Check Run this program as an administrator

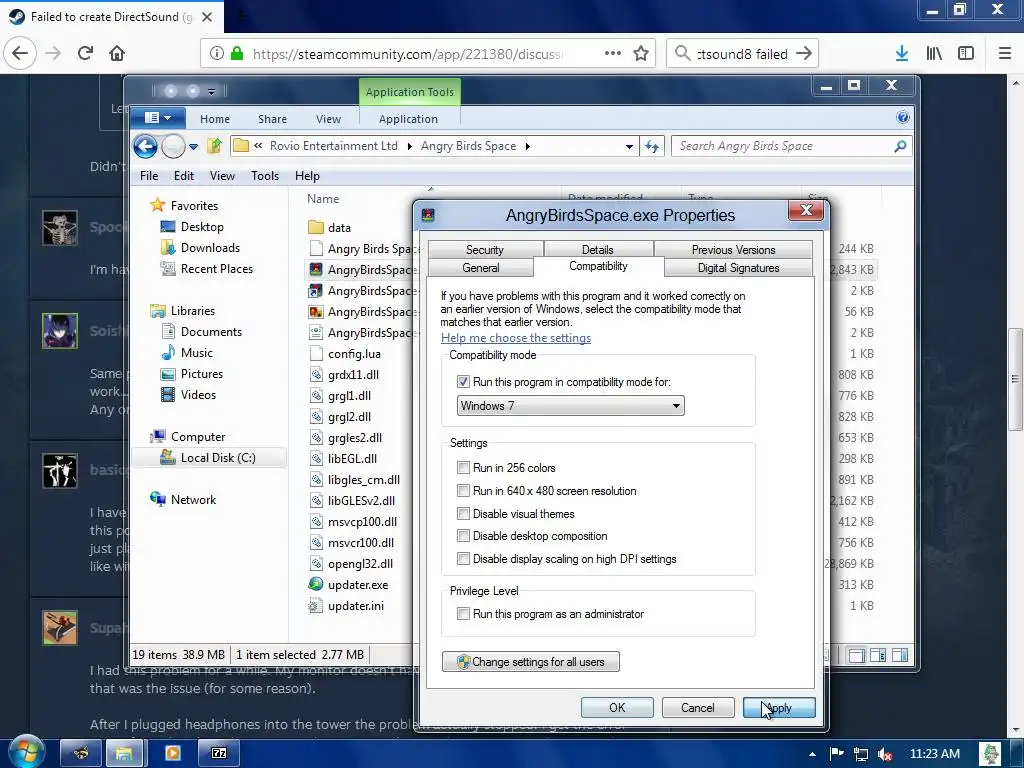tap(463, 614)
